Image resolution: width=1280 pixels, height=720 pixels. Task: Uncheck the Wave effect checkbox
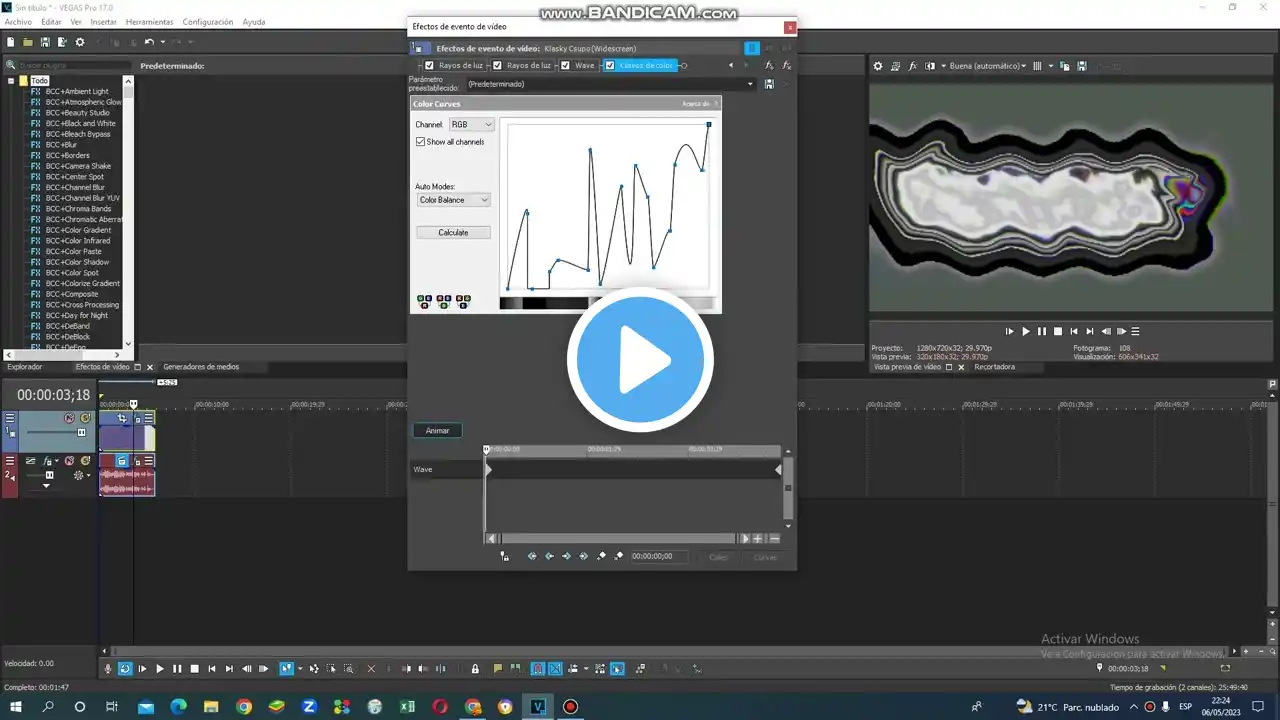pyautogui.click(x=566, y=66)
